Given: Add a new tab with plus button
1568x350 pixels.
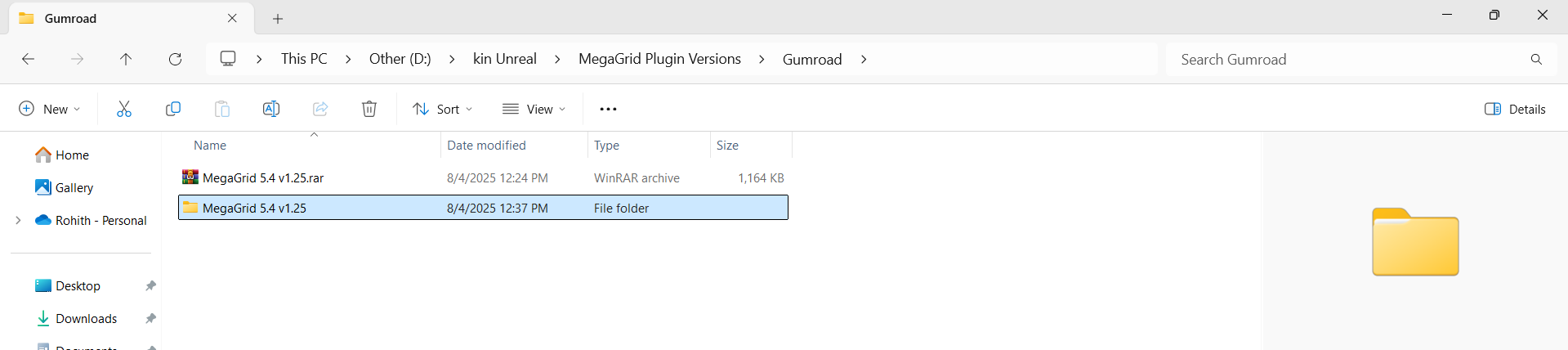Looking at the screenshot, I should [x=278, y=18].
